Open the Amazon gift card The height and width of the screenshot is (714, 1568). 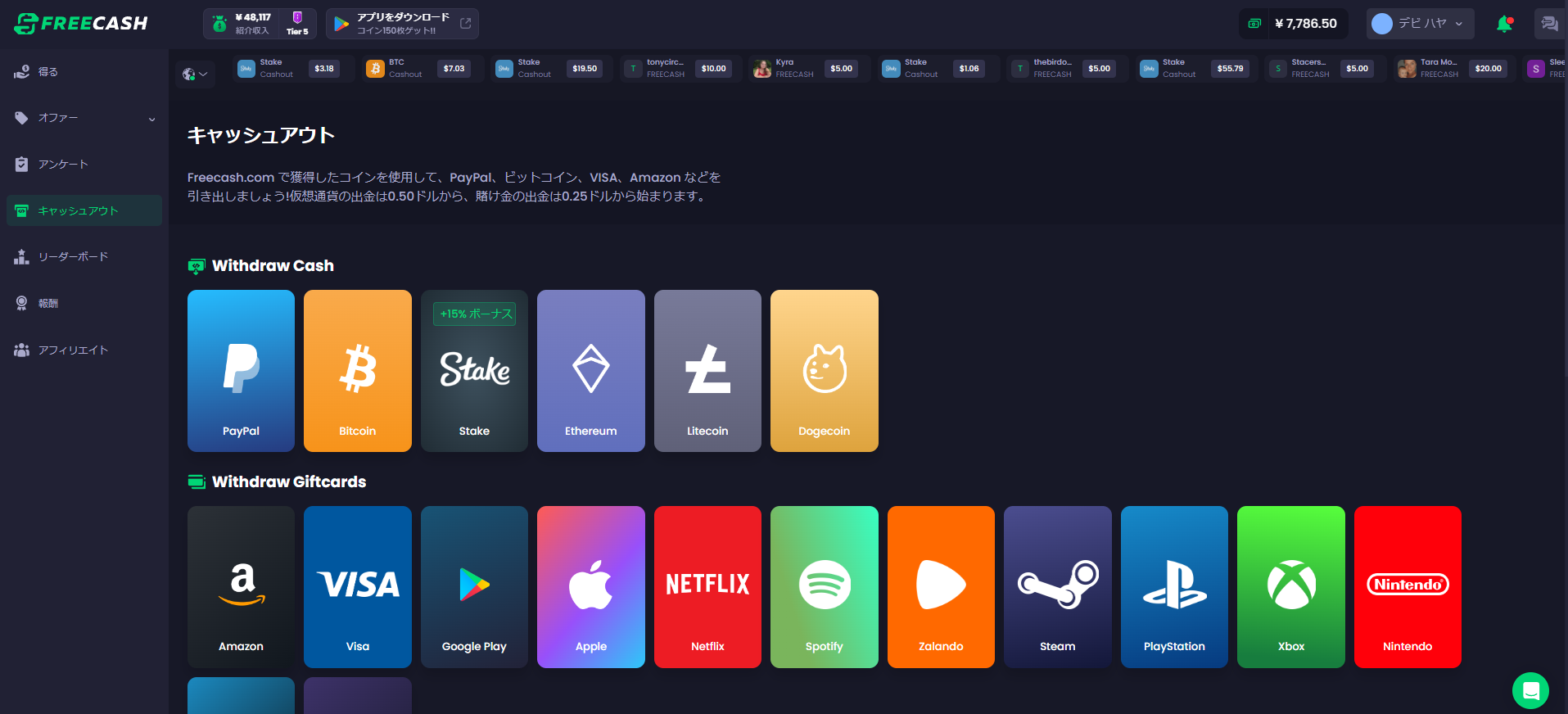point(241,587)
